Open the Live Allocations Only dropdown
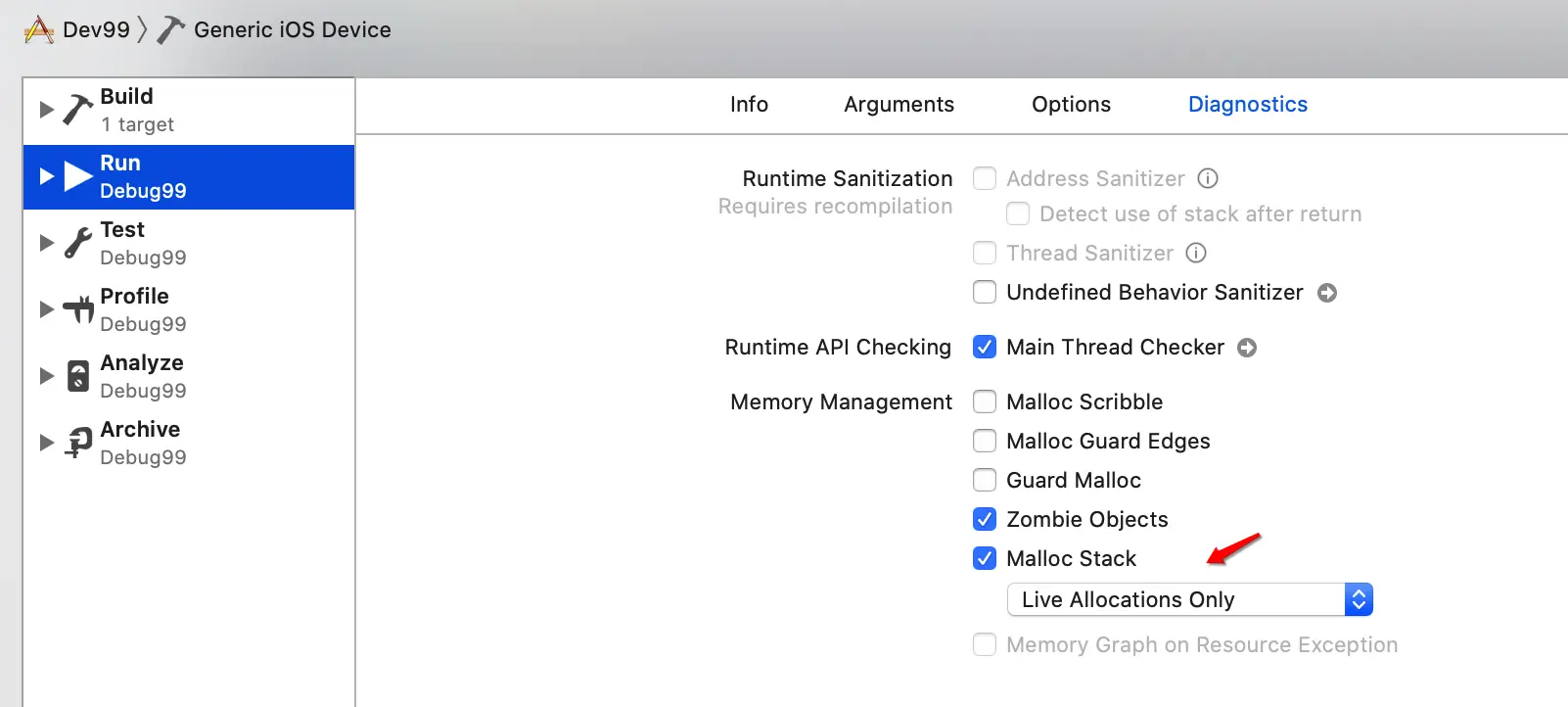The image size is (1568, 707). point(1189,599)
